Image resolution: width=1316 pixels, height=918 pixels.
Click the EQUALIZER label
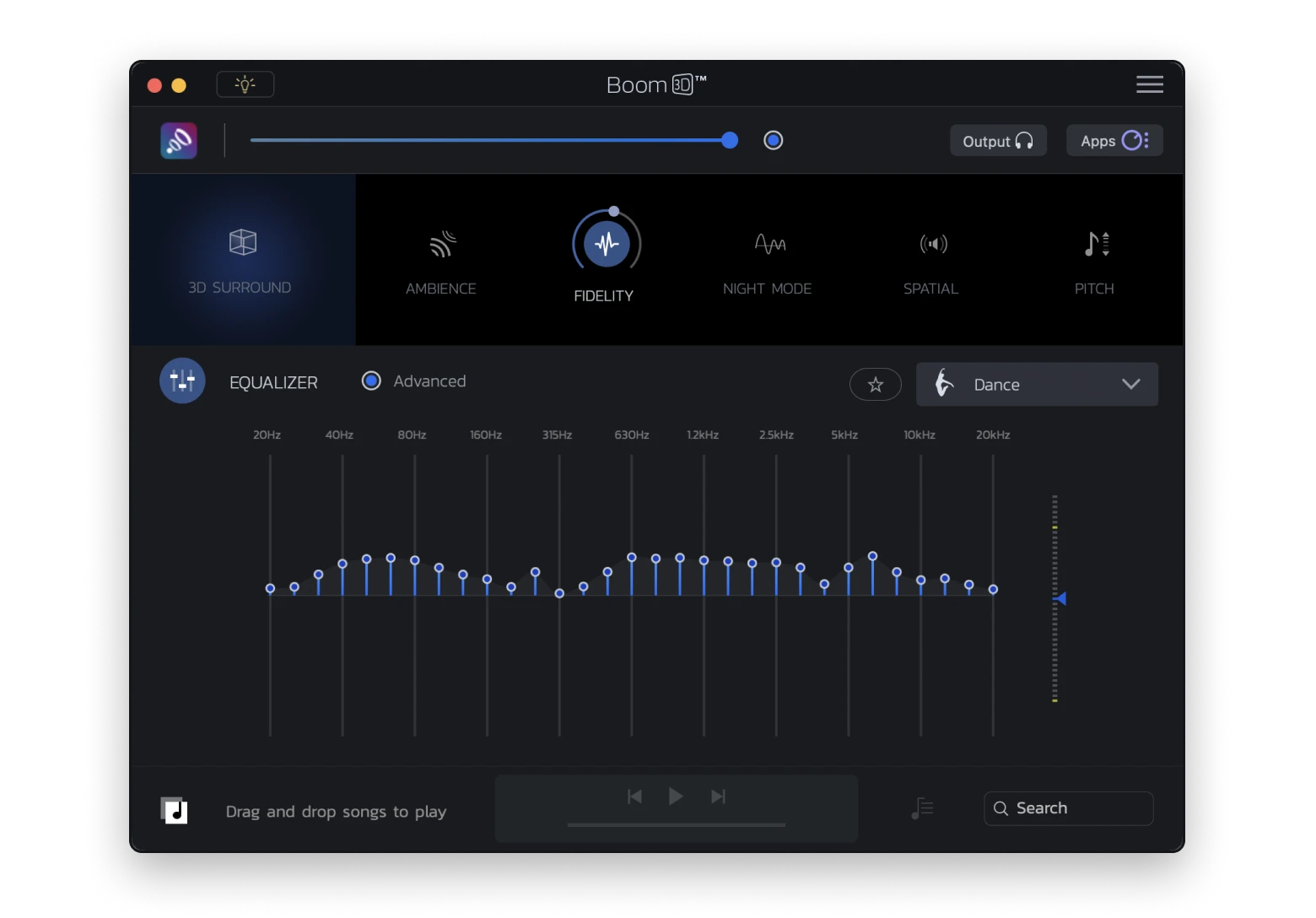pyautogui.click(x=273, y=382)
